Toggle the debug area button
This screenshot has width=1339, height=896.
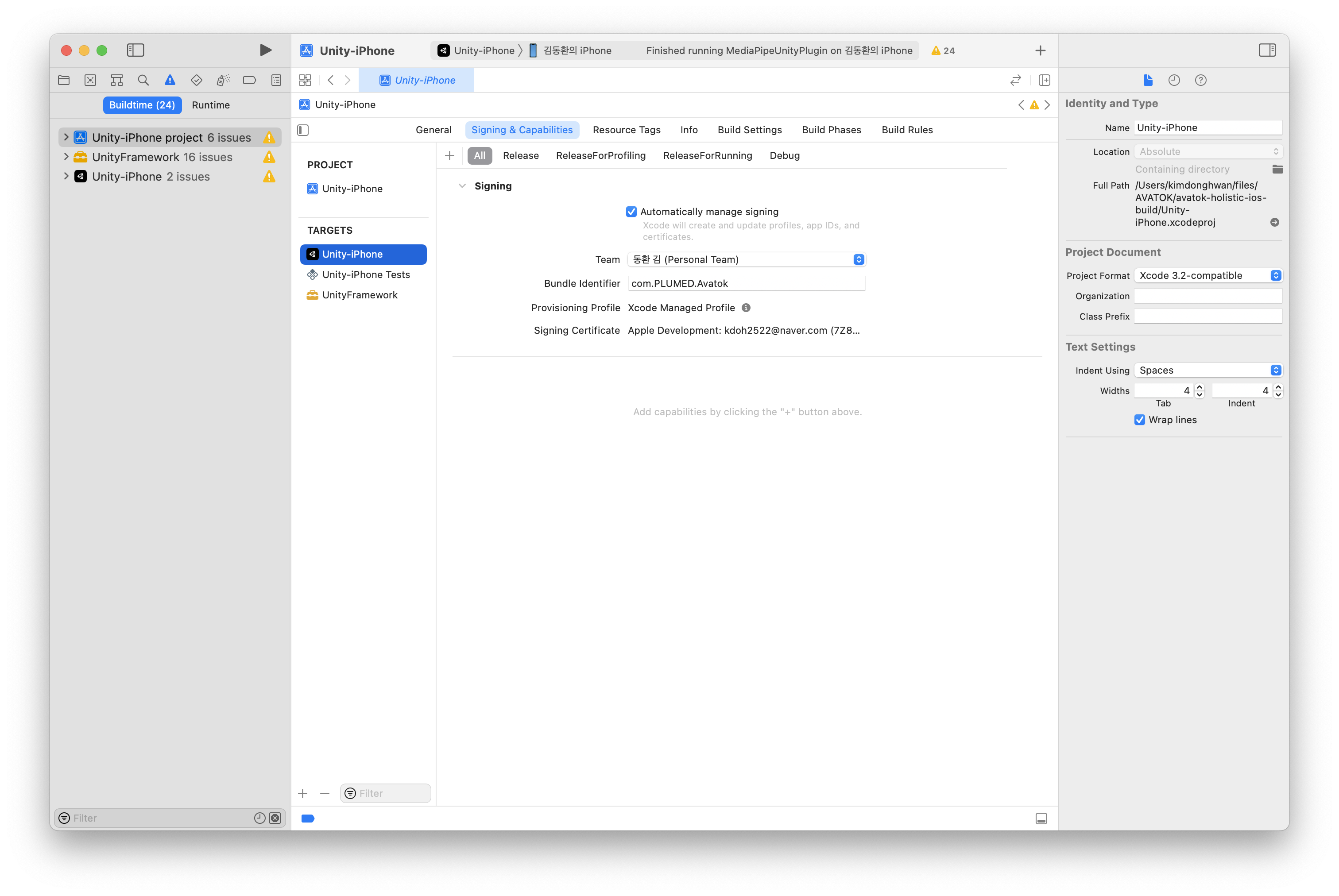point(1041,818)
